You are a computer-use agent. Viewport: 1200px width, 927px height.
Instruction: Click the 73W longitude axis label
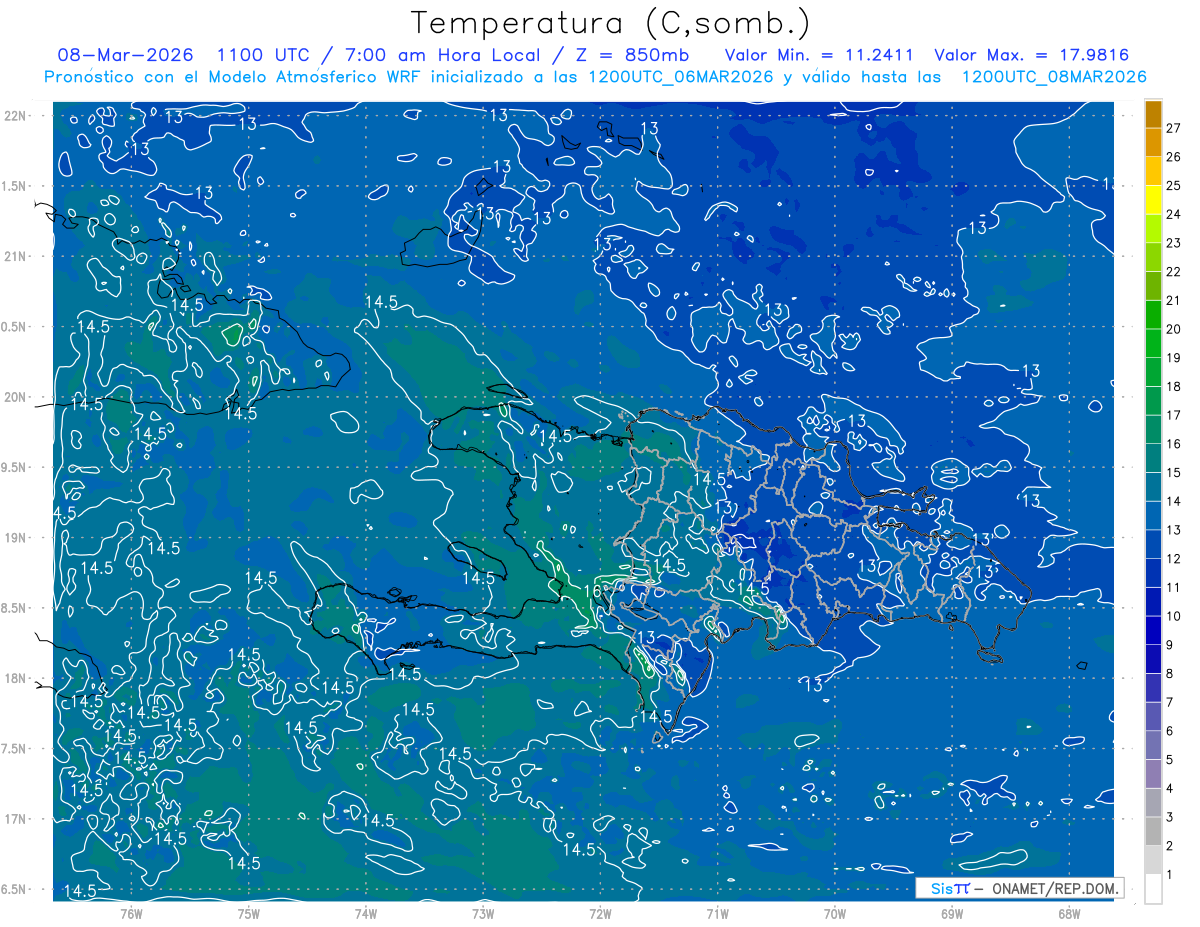pyautogui.click(x=482, y=914)
